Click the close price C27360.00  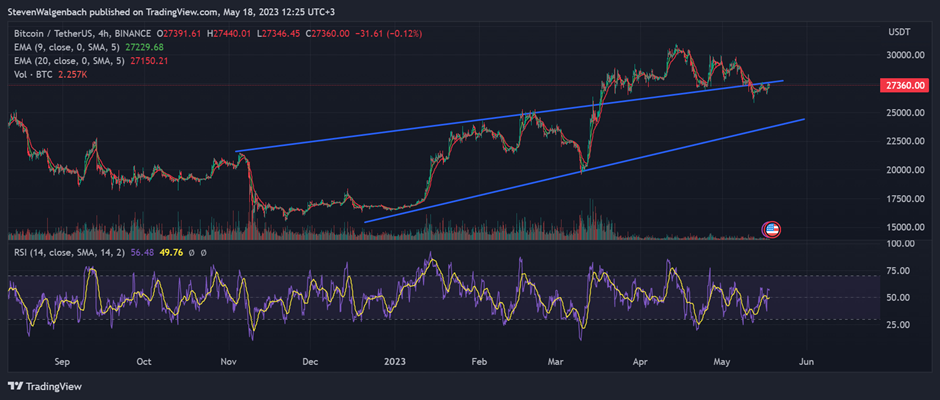pyautogui.click(x=327, y=34)
